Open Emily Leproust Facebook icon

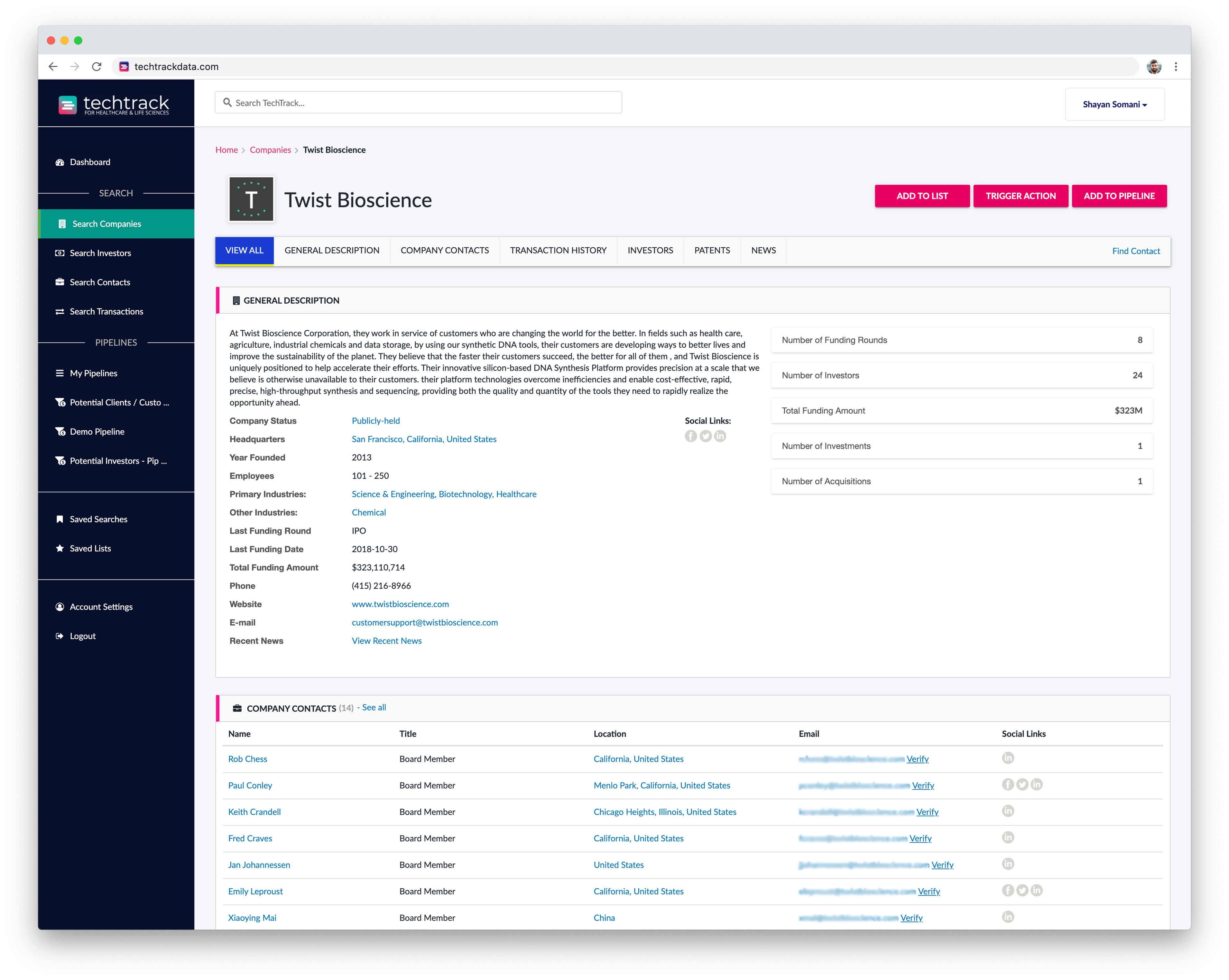click(x=1008, y=891)
